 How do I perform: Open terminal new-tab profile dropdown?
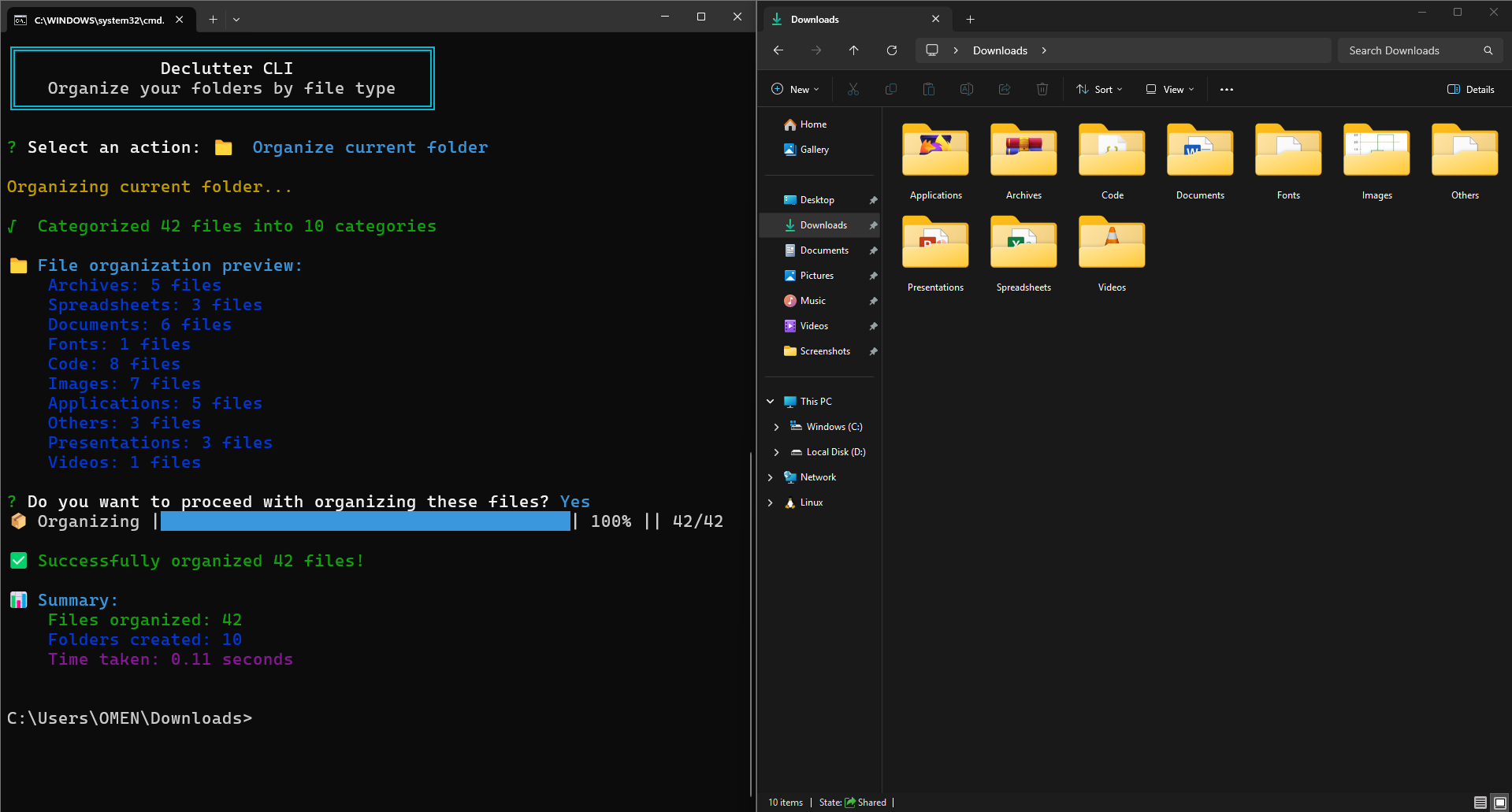(x=236, y=20)
